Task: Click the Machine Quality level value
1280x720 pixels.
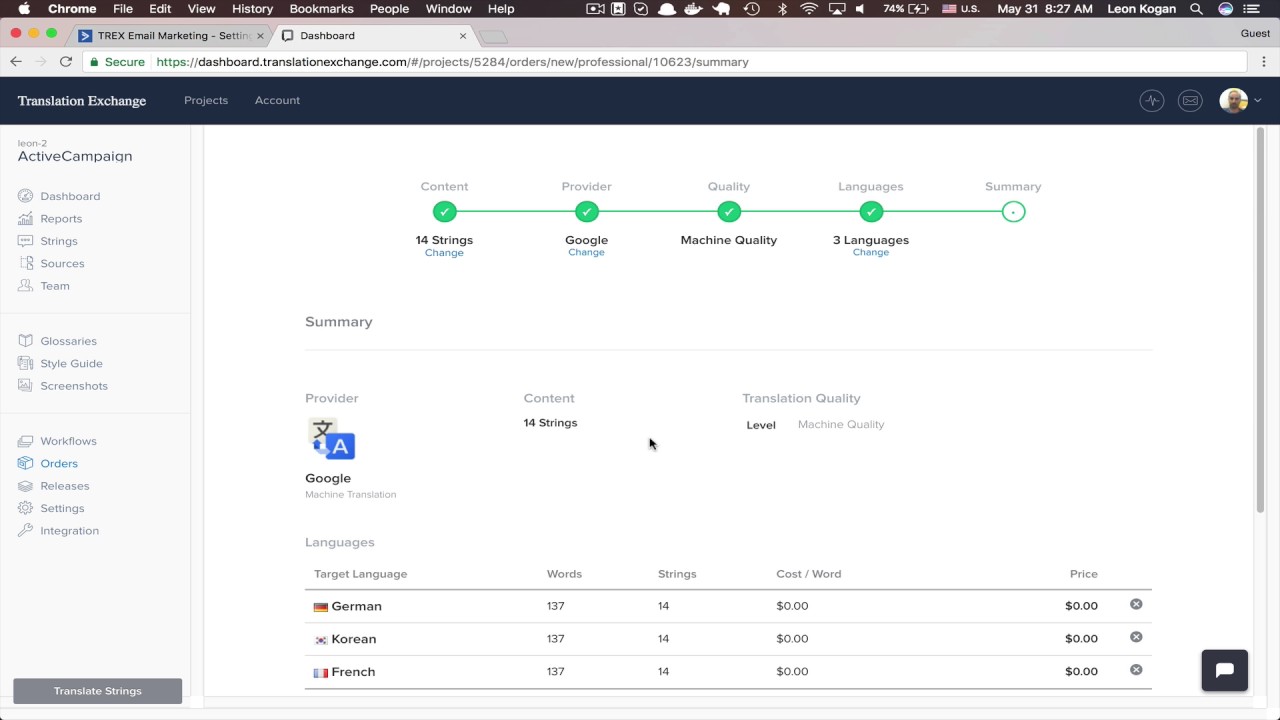Action: 841,425
